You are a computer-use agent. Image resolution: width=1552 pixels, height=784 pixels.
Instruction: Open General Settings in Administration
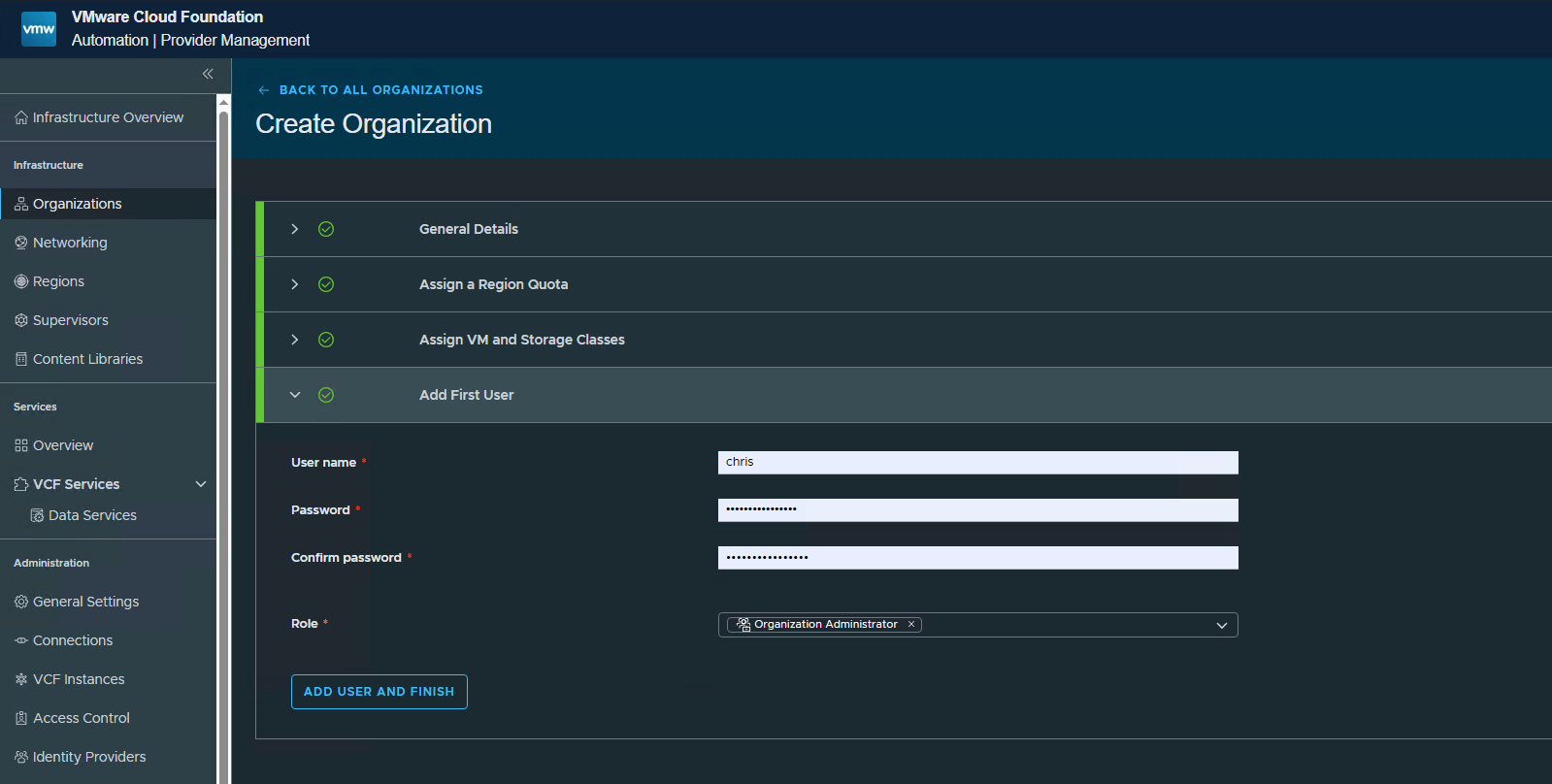[x=108, y=602]
